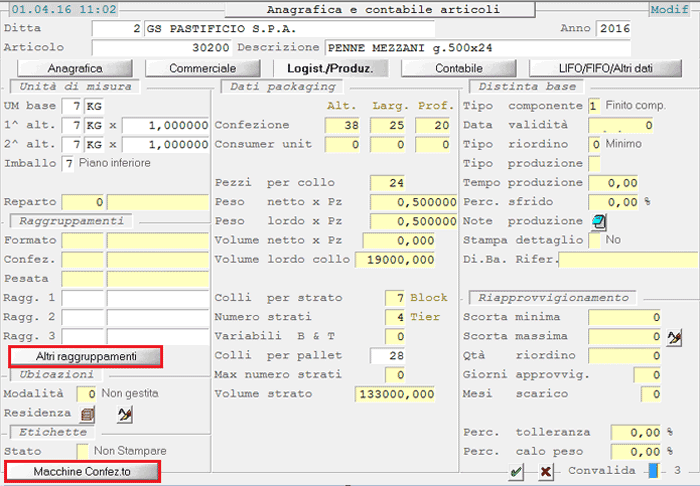Image resolution: width=700 pixels, height=486 pixels.
Task: Click the edit icon beside Scorta massima
Action: (x=675, y=336)
